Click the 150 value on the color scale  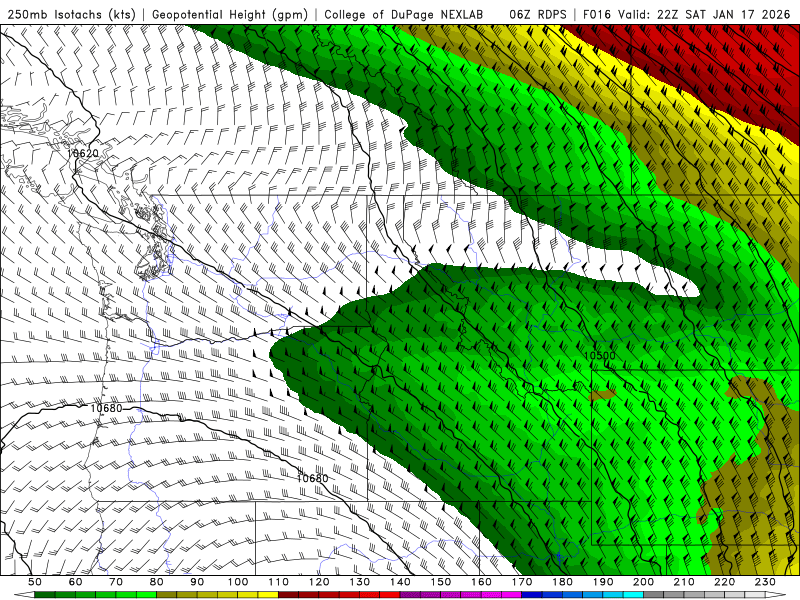pyautogui.click(x=441, y=582)
